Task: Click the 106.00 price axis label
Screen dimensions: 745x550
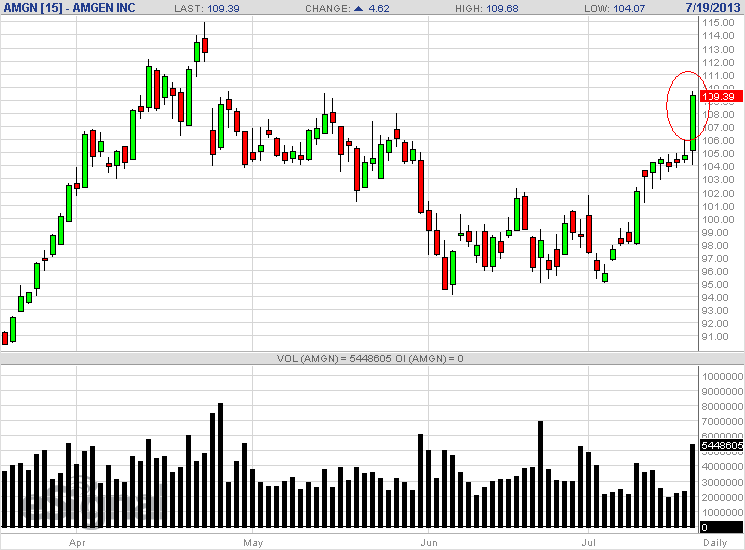Action: tap(718, 141)
